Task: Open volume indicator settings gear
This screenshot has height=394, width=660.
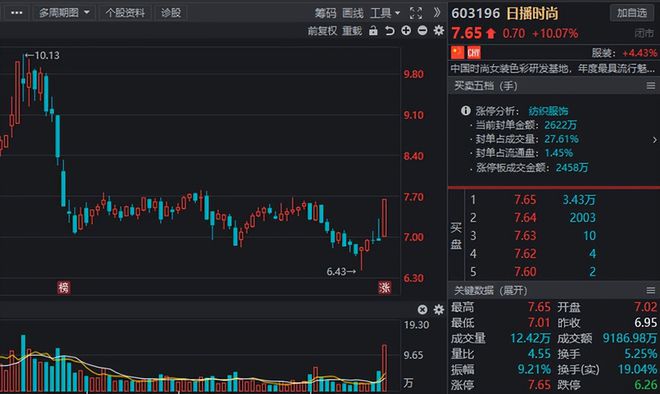Action: point(439,310)
